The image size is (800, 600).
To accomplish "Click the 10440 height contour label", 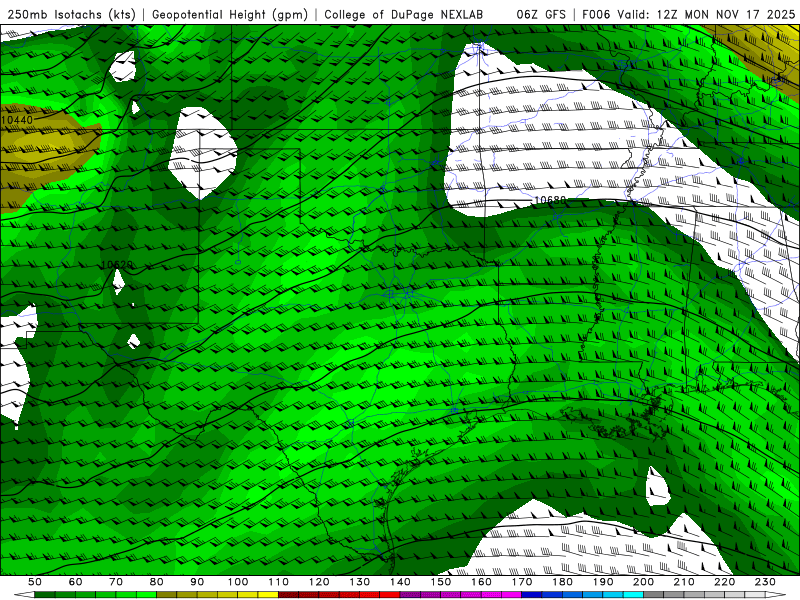I will (17, 120).
